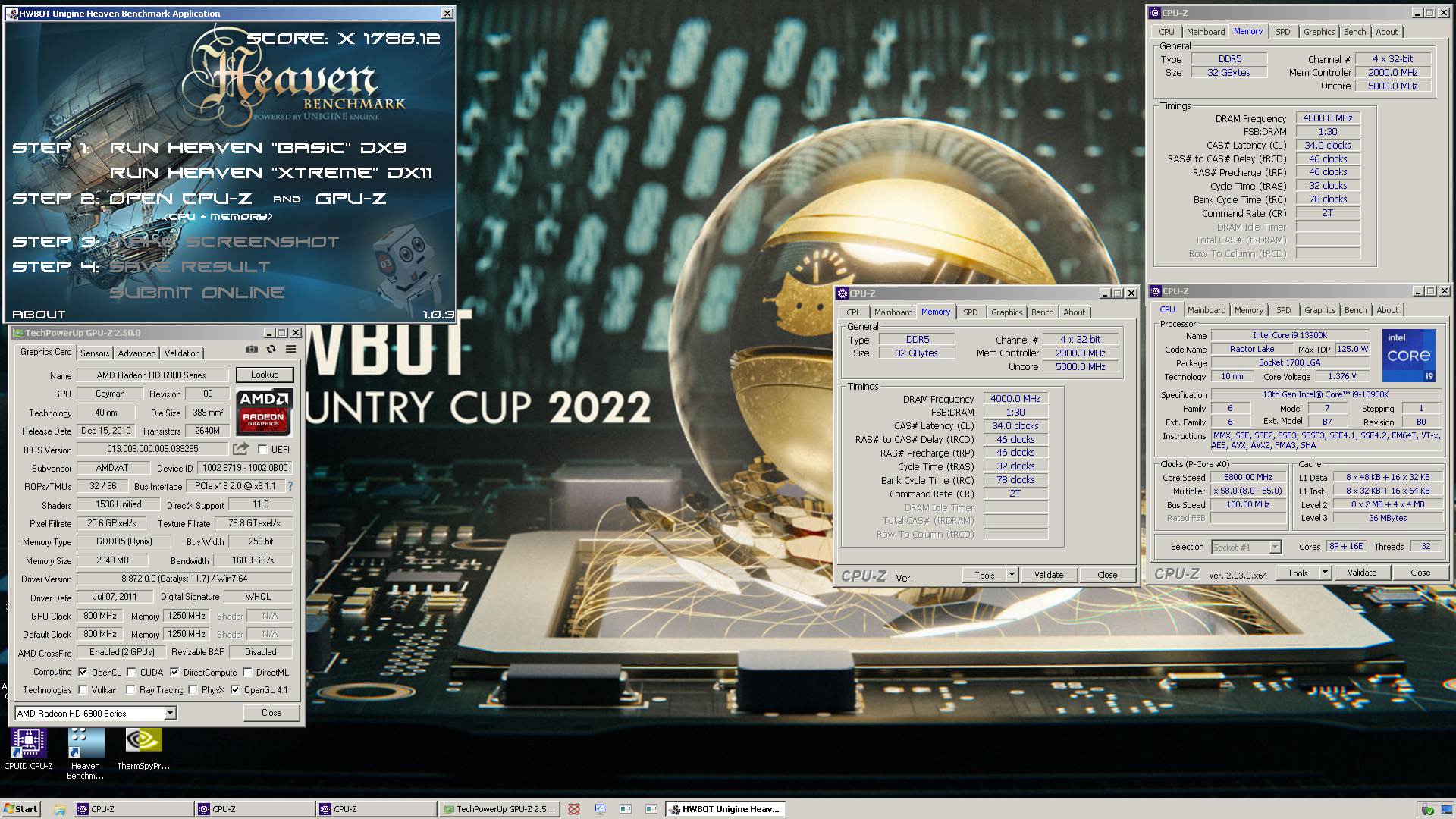1456x819 pixels.
Task: Click the monitor icon in taskbar
Action: (x=600, y=809)
